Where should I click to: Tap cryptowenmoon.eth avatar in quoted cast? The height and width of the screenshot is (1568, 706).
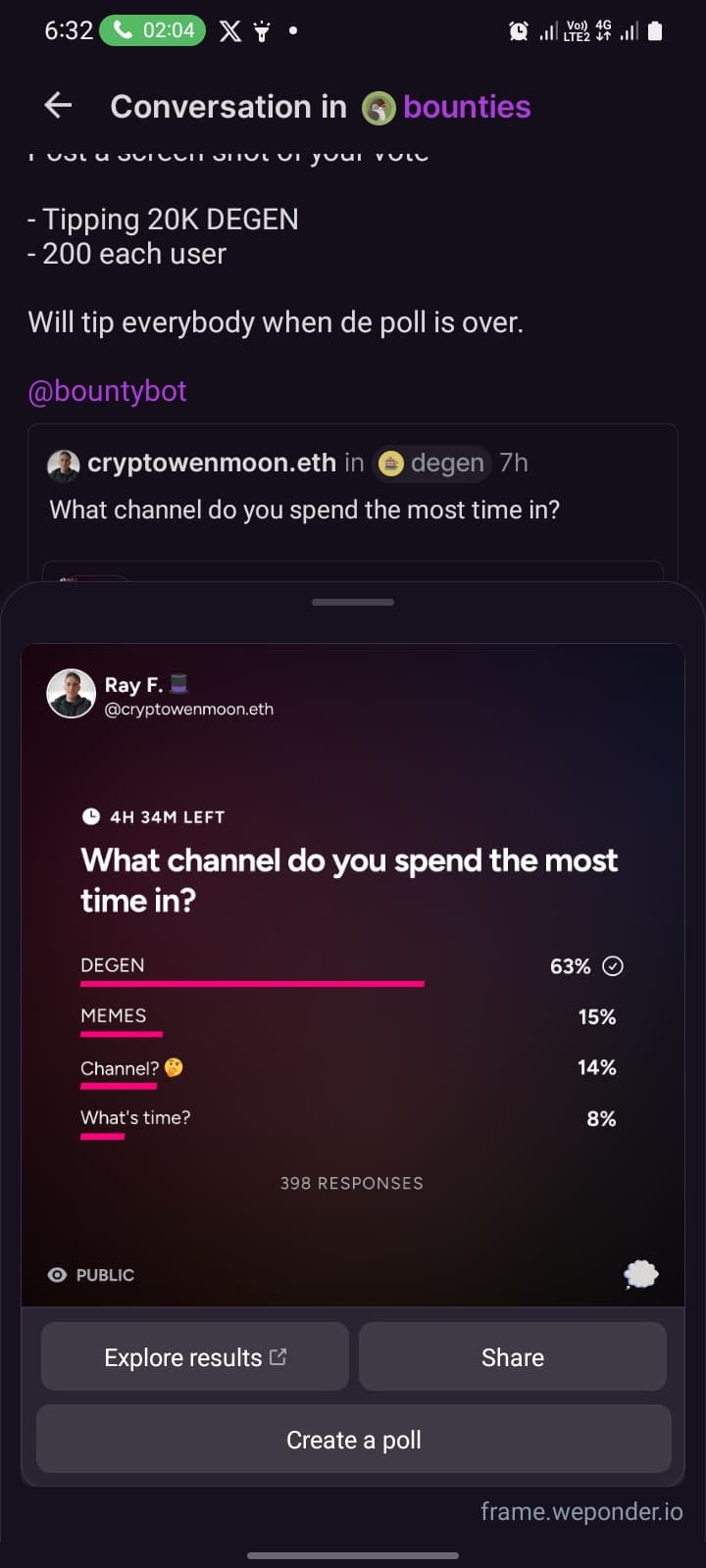coord(64,465)
